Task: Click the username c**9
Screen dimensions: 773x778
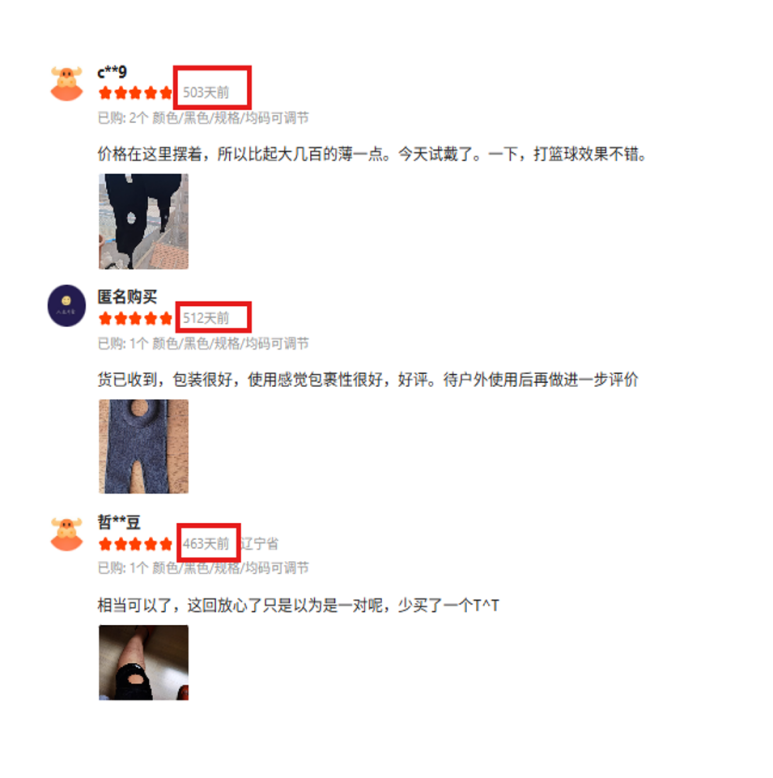Action: (x=112, y=72)
